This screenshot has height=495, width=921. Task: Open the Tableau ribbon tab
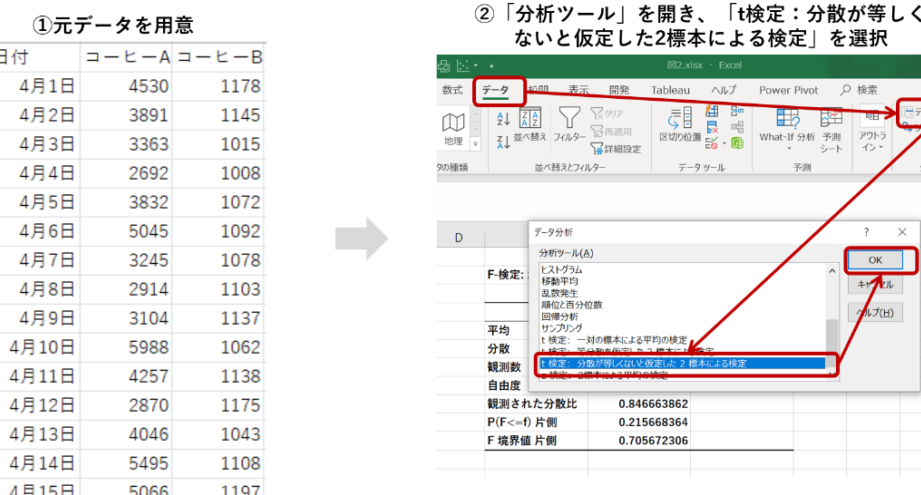pos(670,90)
